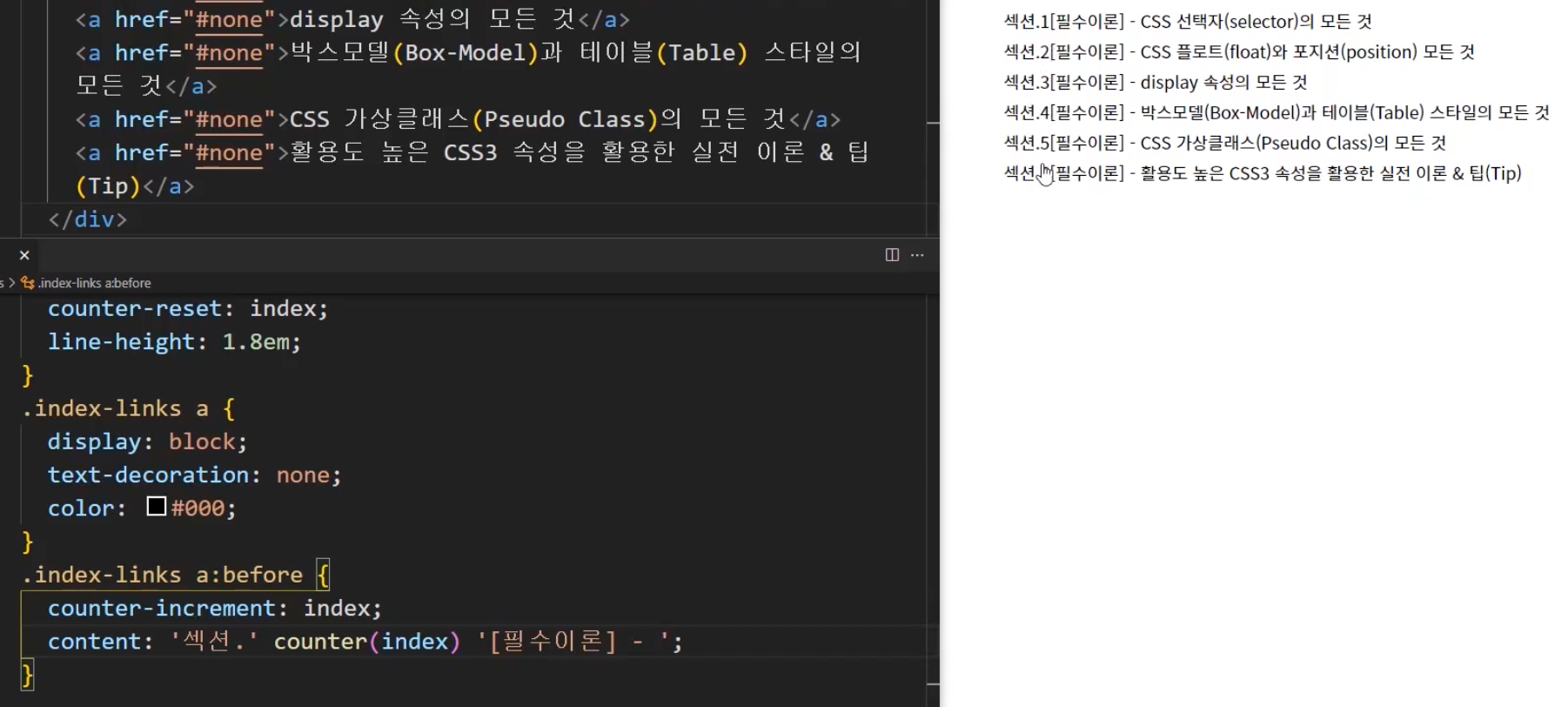Click the content: '섹션.' counter(index) line
The height and width of the screenshot is (707, 1568).
click(365, 642)
